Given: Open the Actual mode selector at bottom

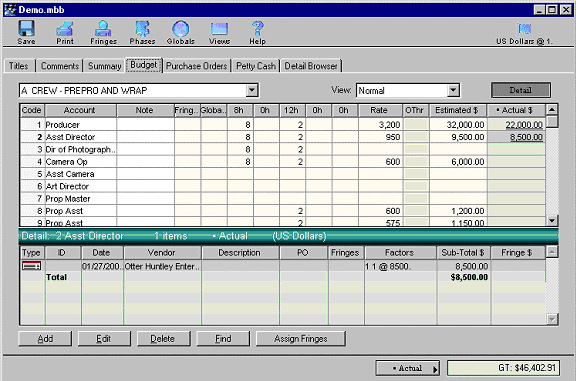Looking at the screenshot, I should point(407,368).
